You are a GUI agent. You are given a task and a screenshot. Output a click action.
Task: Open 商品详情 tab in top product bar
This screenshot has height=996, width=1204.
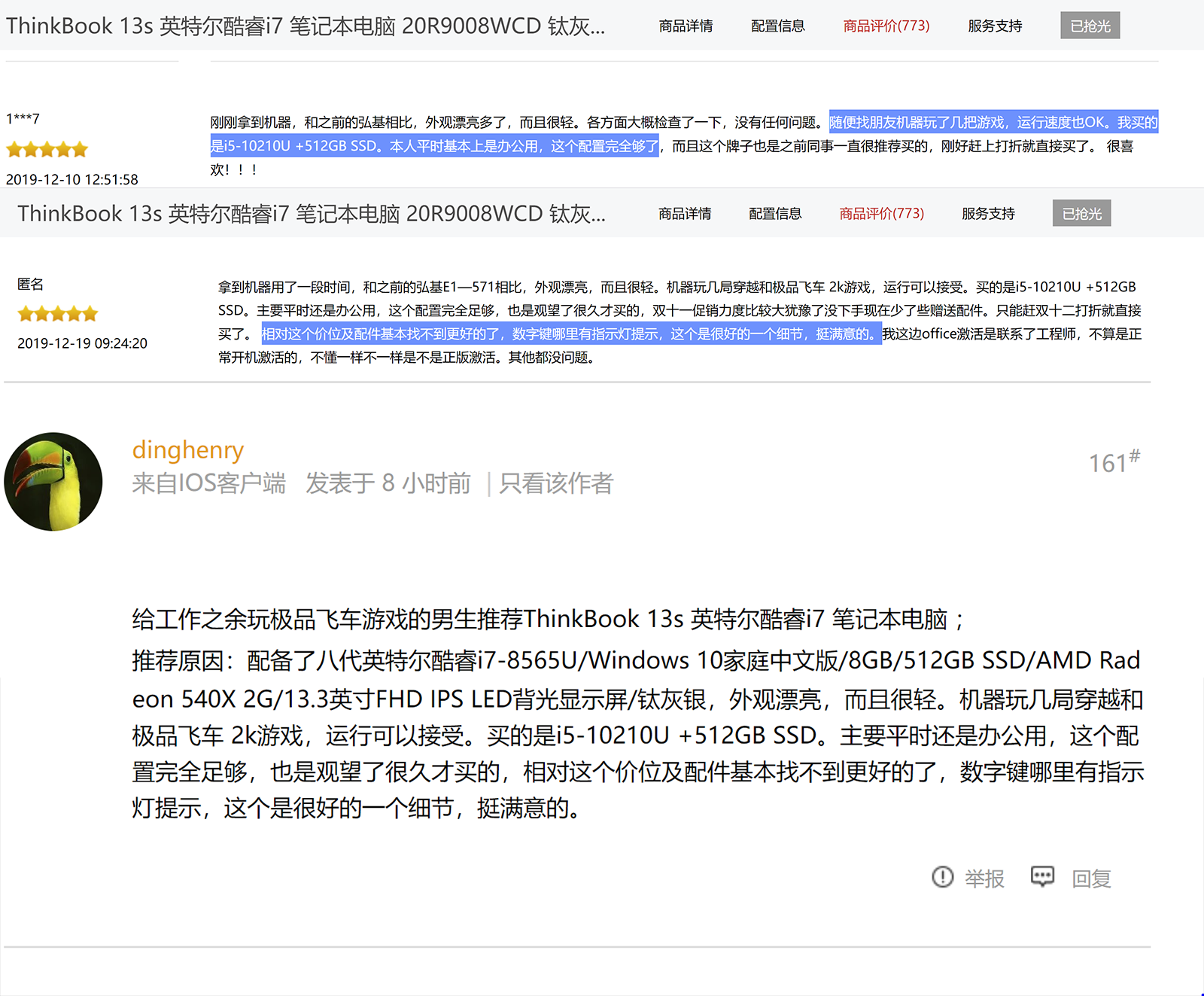[686, 26]
